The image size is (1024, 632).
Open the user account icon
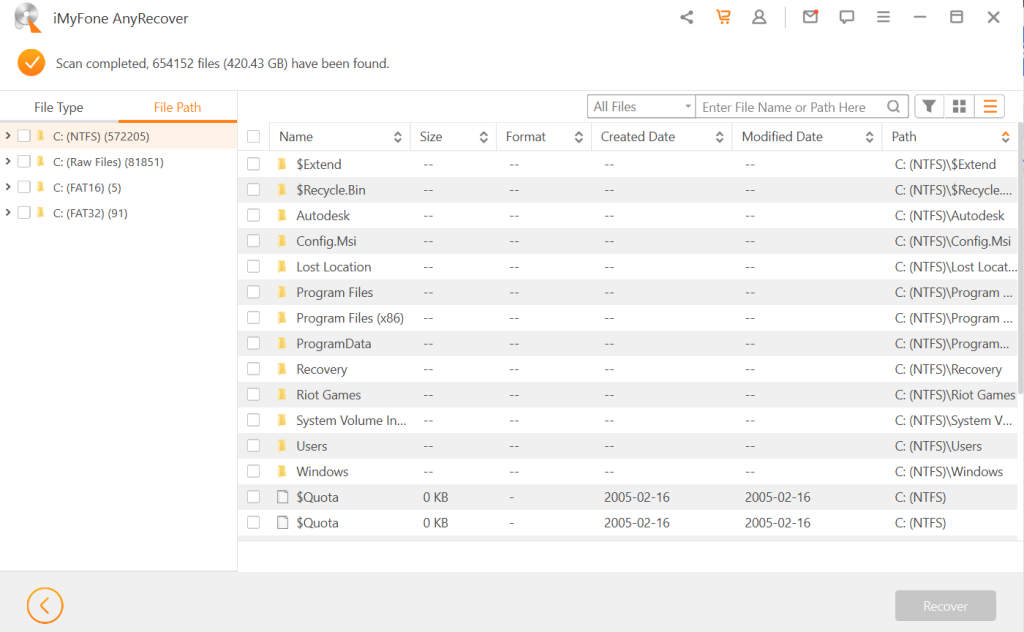pyautogui.click(x=759, y=17)
